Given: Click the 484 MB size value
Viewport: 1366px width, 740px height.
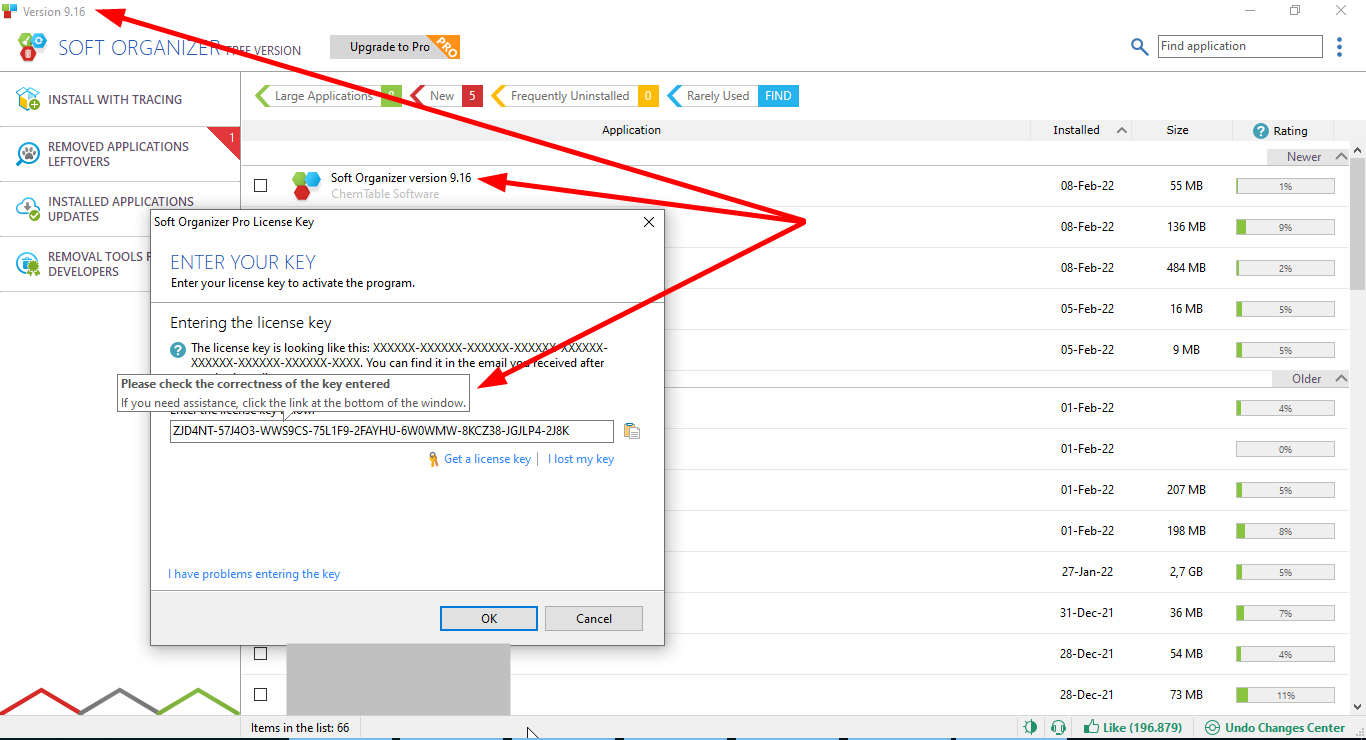Looking at the screenshot, I should point(1187,268).
